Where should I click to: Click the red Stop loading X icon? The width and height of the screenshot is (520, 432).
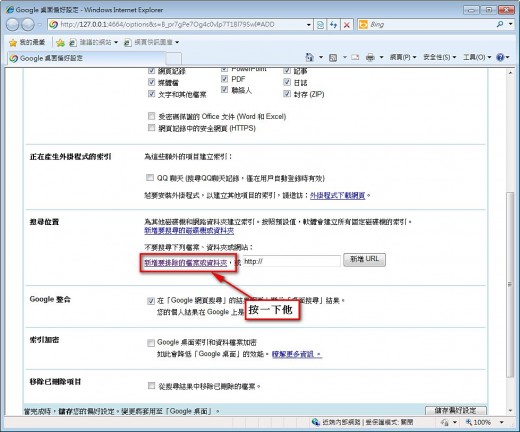pos(347,25)
